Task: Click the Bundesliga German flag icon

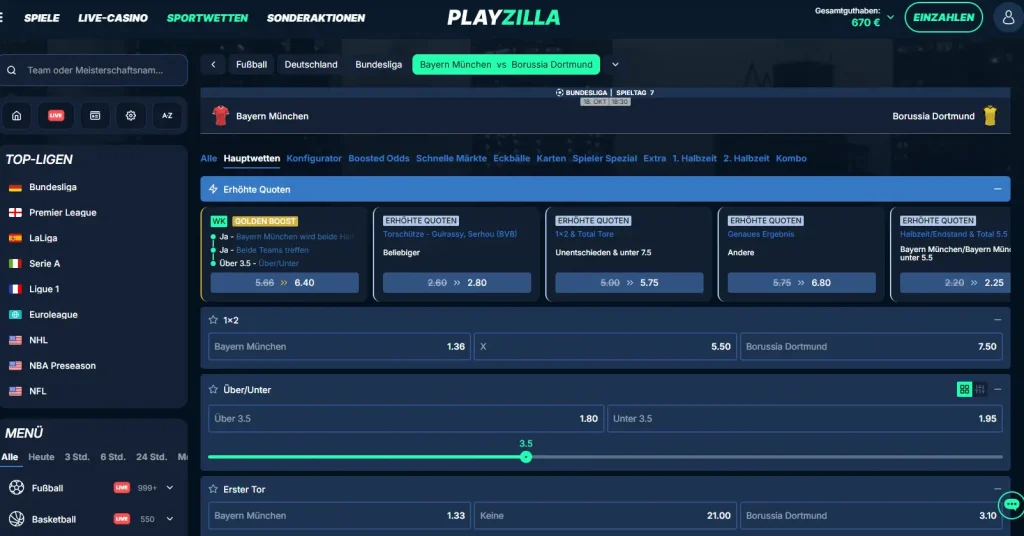Action: [x=15, y=187]
